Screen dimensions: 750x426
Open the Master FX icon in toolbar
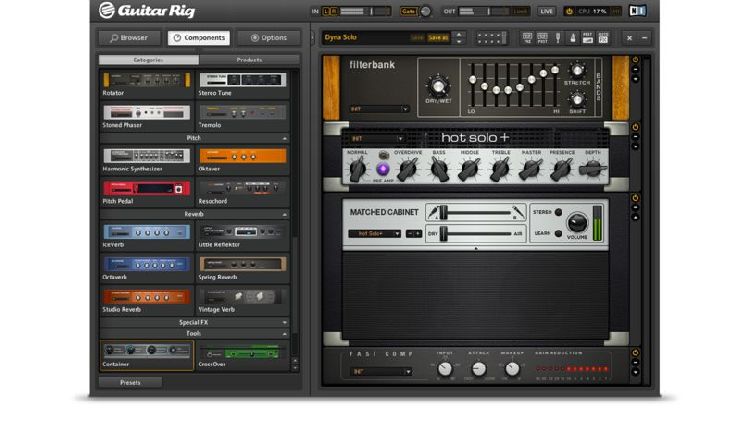(x=603, y=38)
